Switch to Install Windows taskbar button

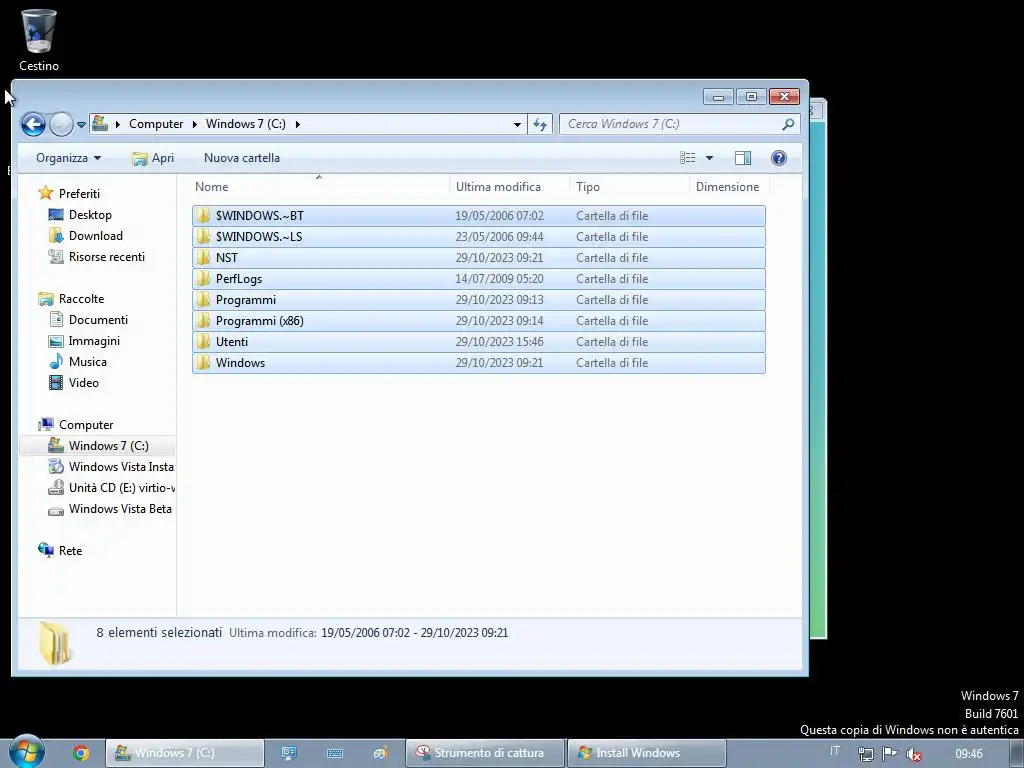(647, 753)
